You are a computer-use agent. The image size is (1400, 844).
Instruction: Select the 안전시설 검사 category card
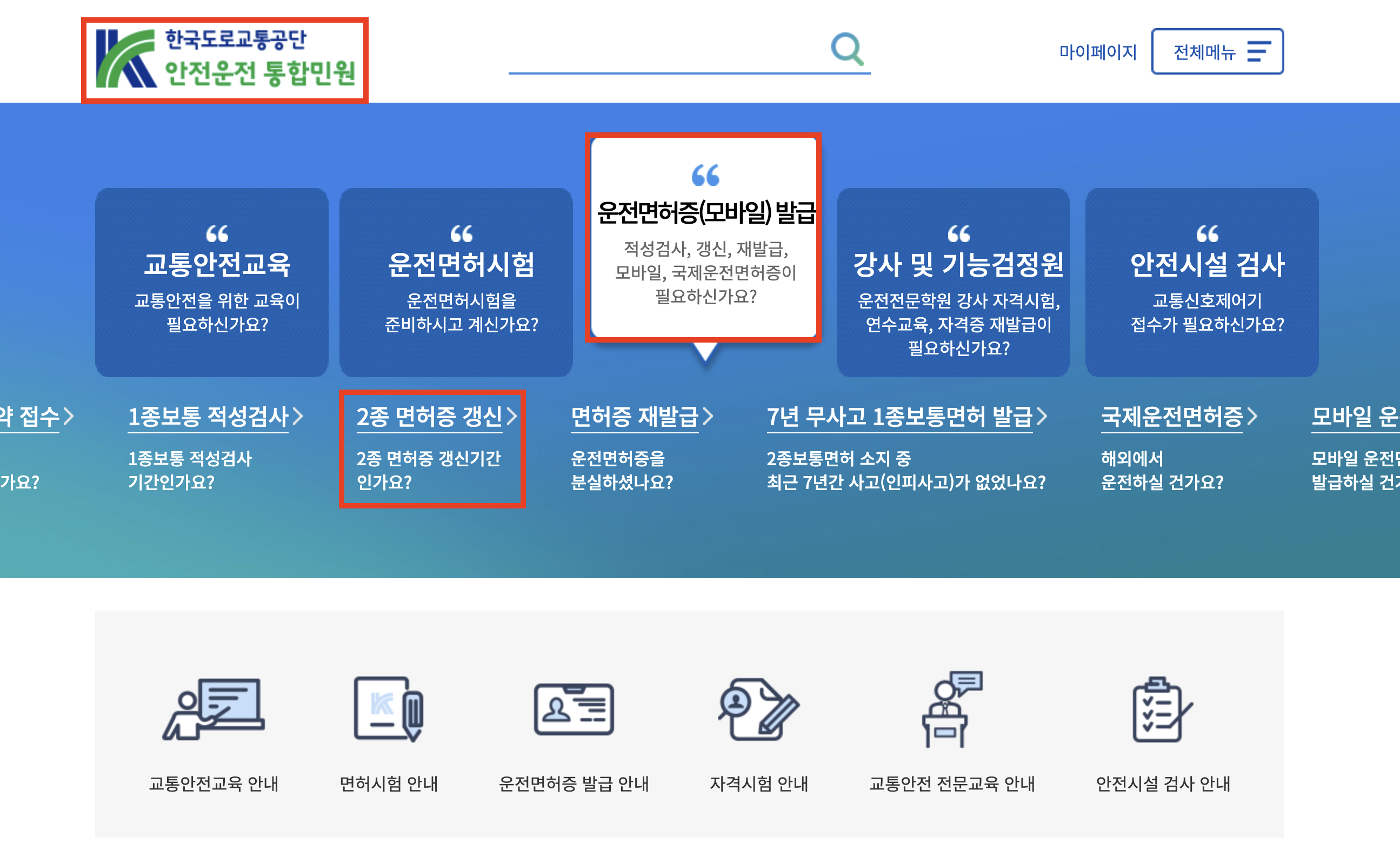coord(1201,282)
